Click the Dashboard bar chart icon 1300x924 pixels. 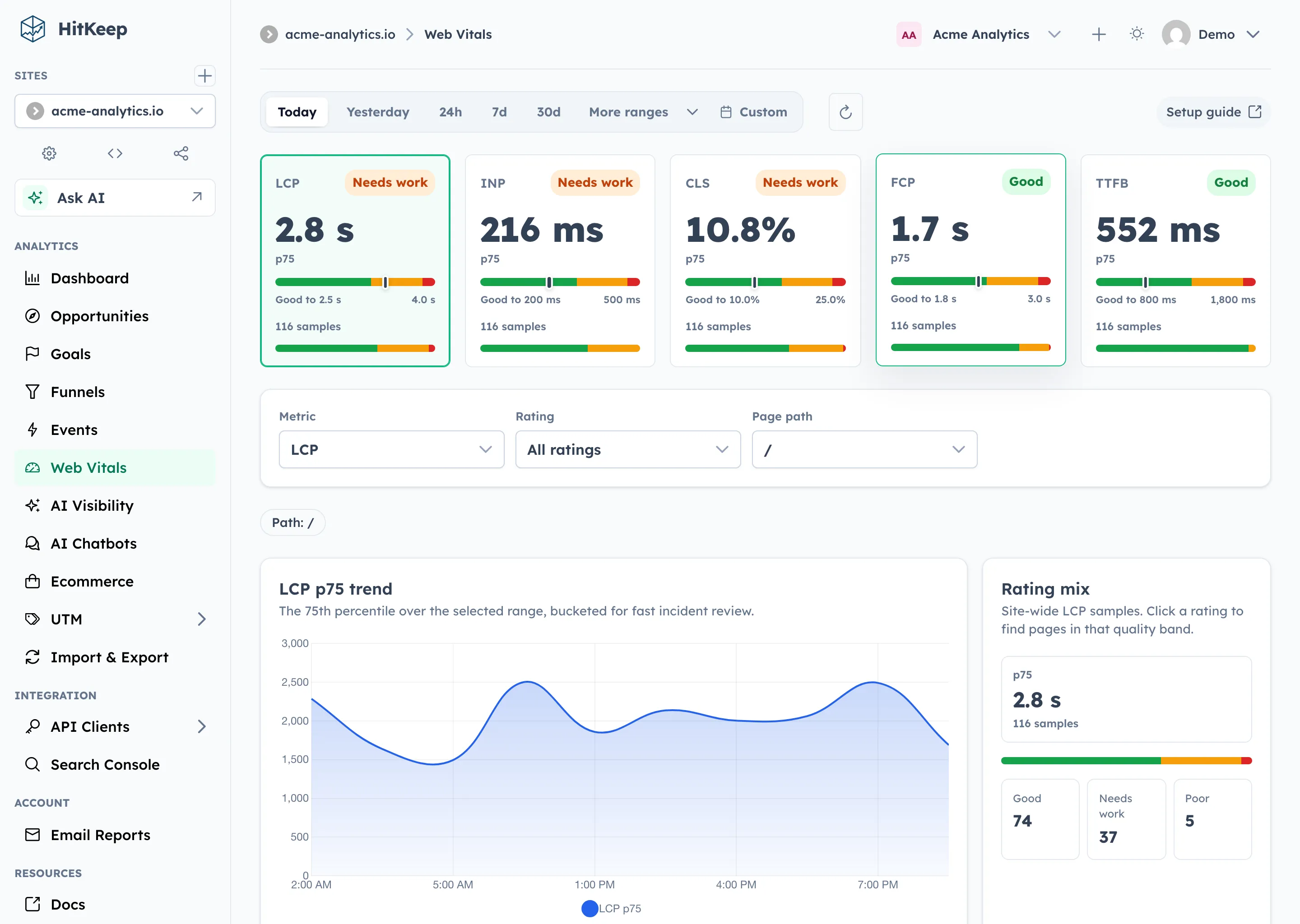pos(32,278)
